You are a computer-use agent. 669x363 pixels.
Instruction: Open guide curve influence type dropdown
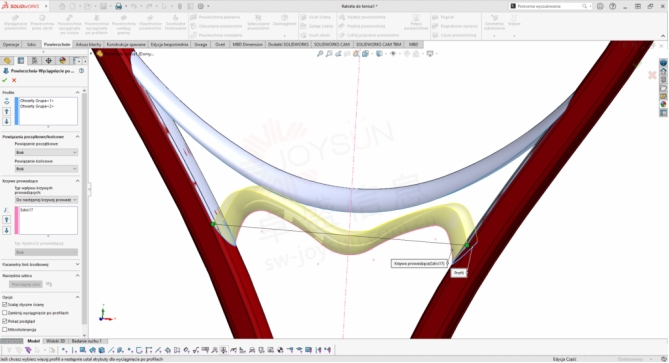point(46,200)
